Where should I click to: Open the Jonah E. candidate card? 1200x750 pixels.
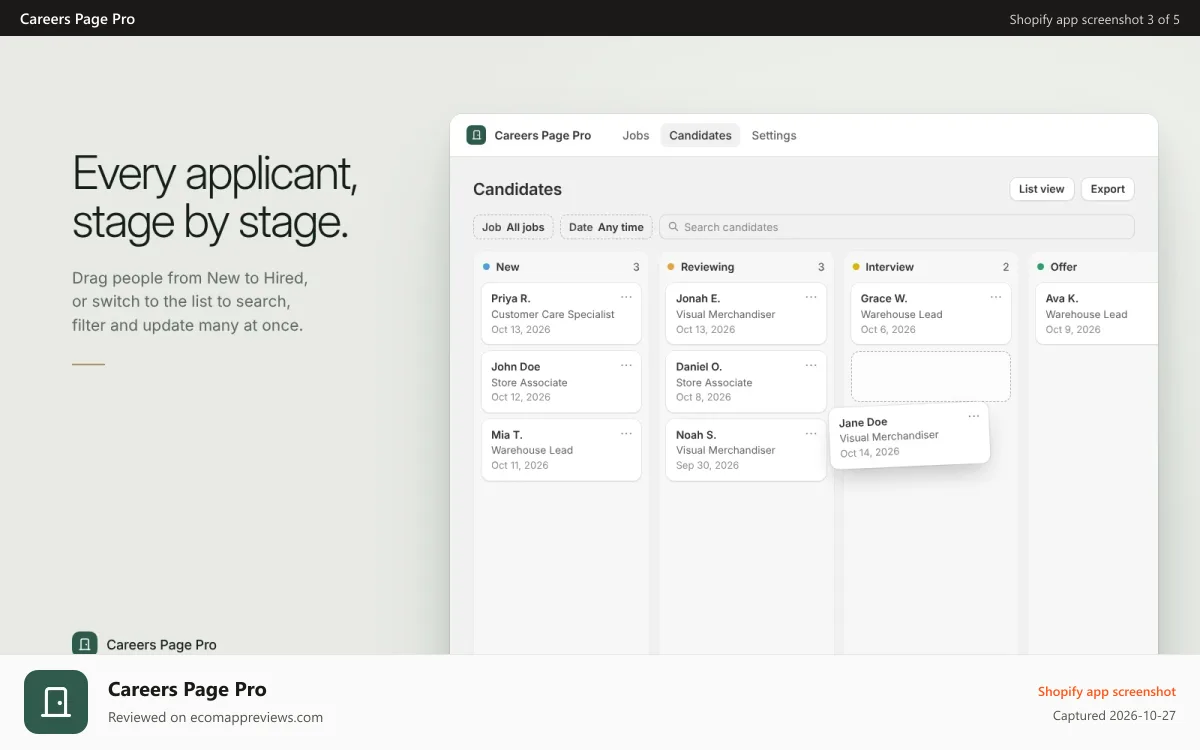[746, 314]
